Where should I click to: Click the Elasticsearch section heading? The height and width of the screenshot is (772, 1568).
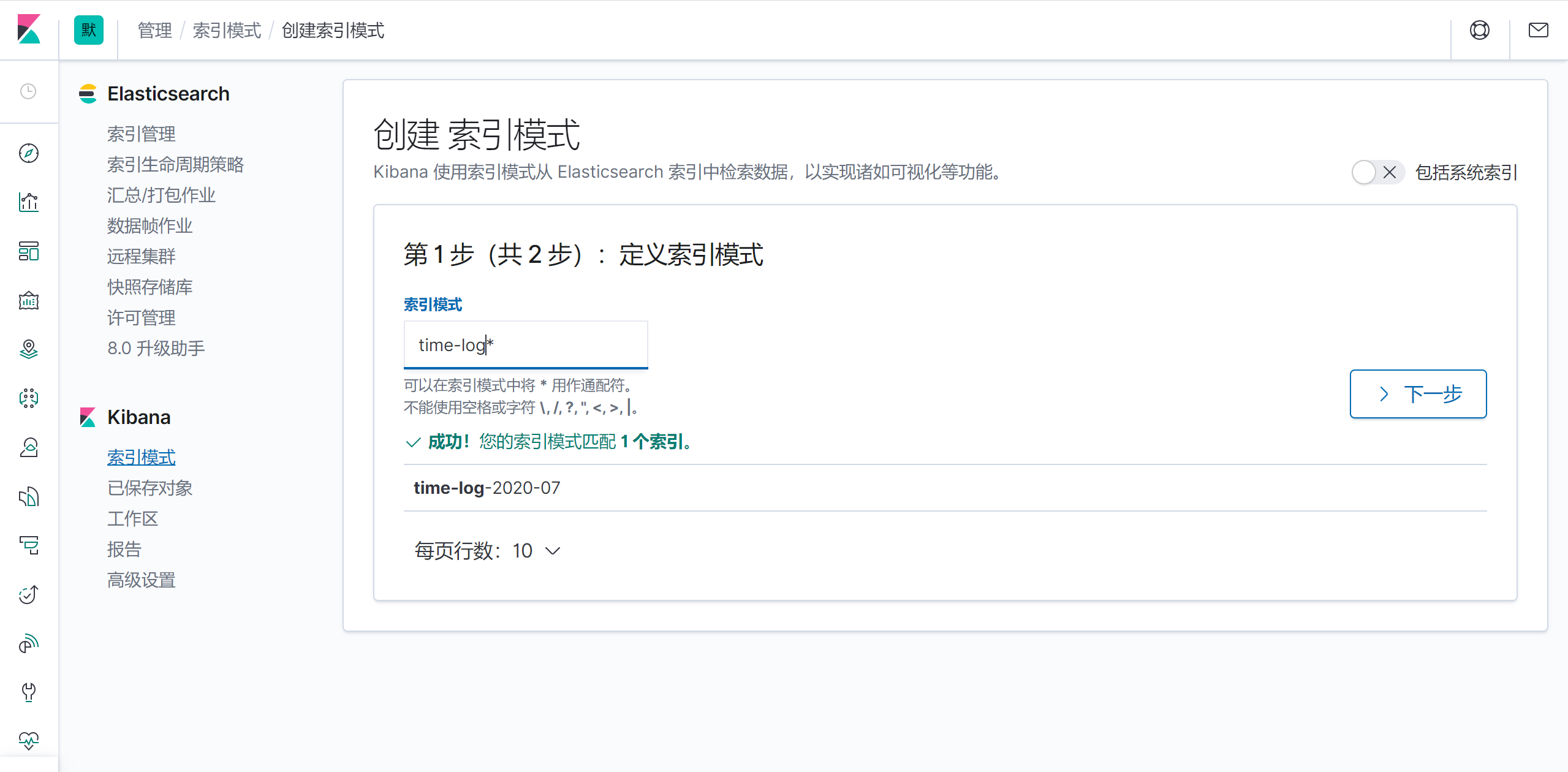(169, 94)
